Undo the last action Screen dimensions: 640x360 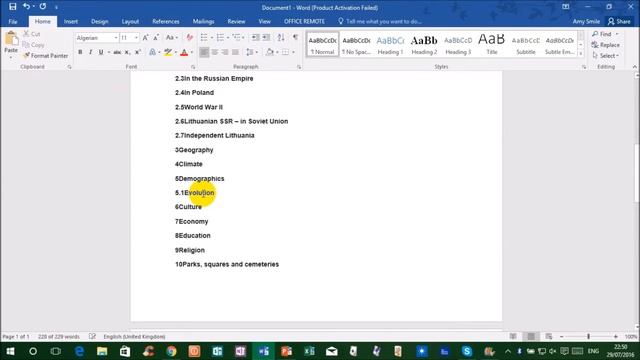tap(26, 7)
